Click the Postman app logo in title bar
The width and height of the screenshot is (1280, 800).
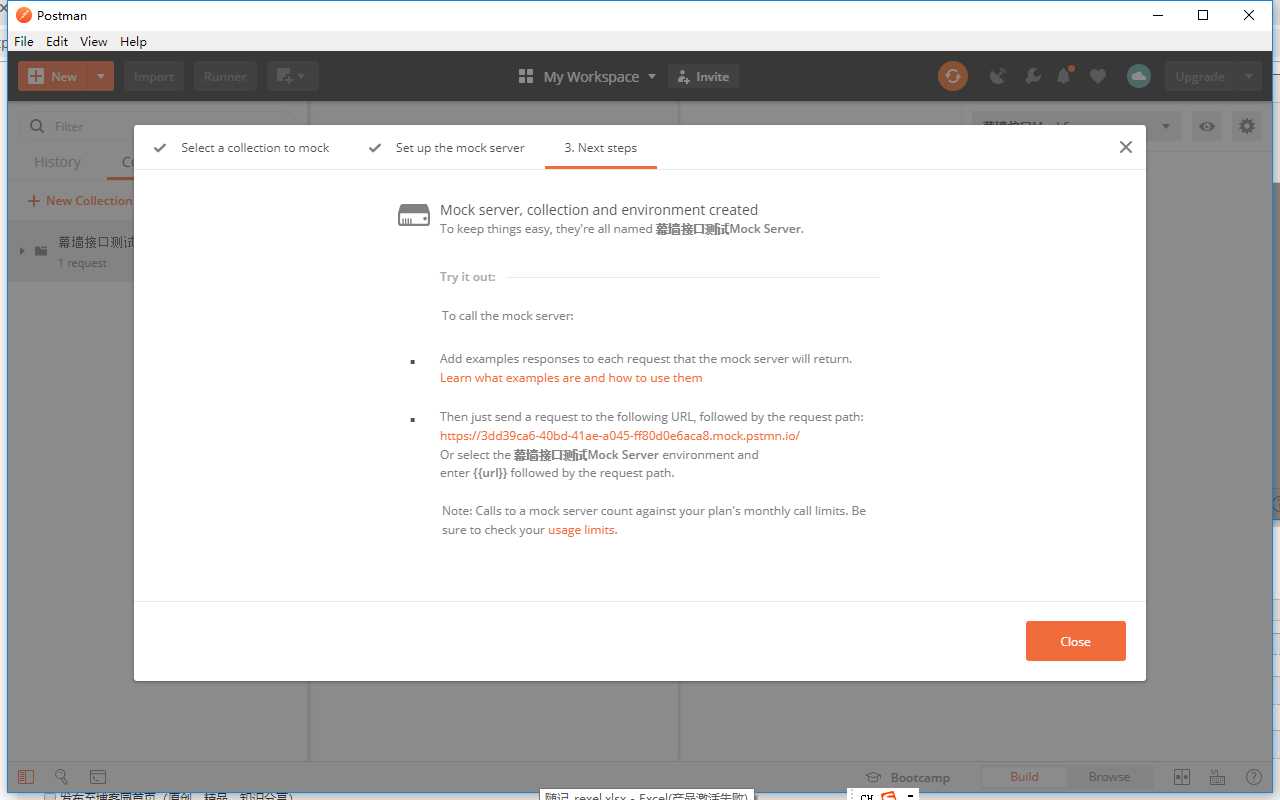pyautogui.click(x=23, y=15)
